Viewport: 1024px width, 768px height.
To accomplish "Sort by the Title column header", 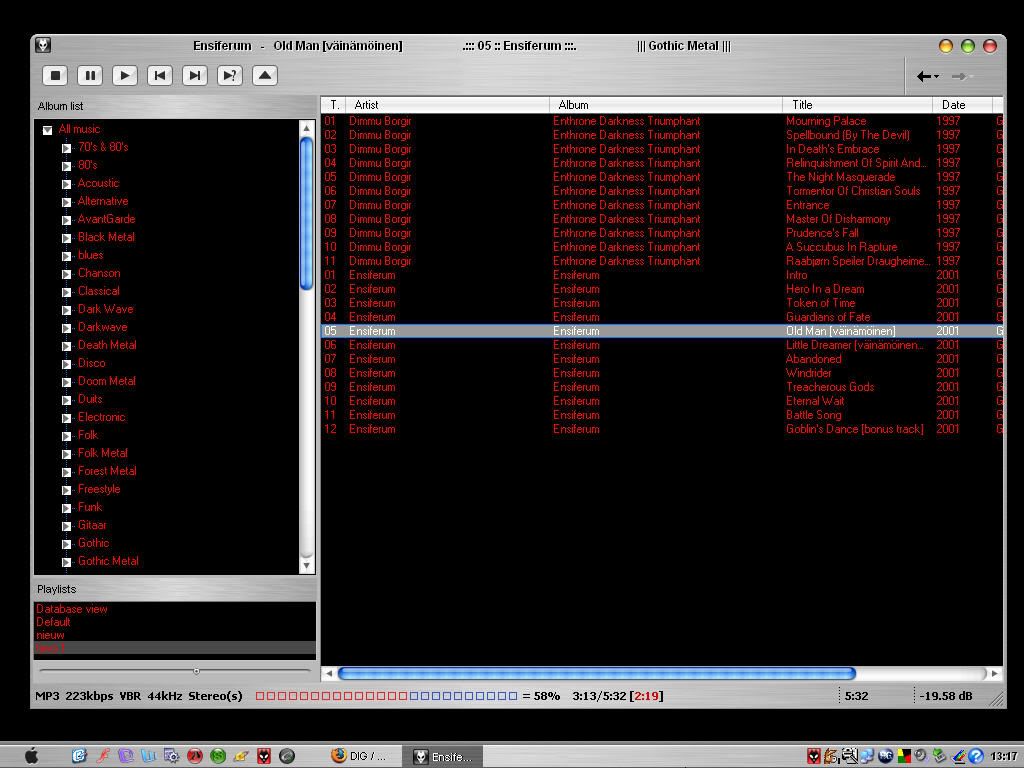I will [x=858, y=104].
